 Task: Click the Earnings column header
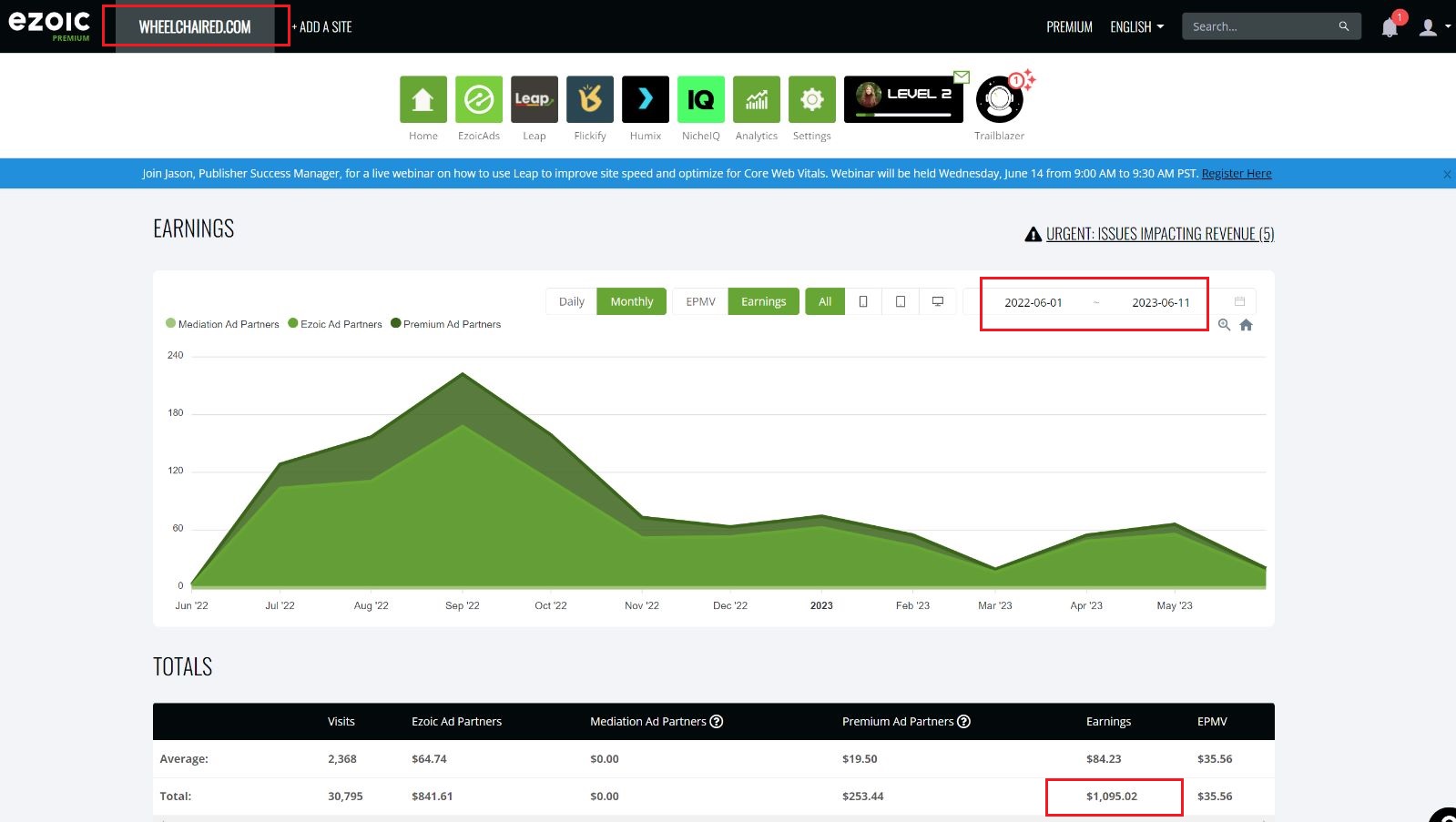1108,721
